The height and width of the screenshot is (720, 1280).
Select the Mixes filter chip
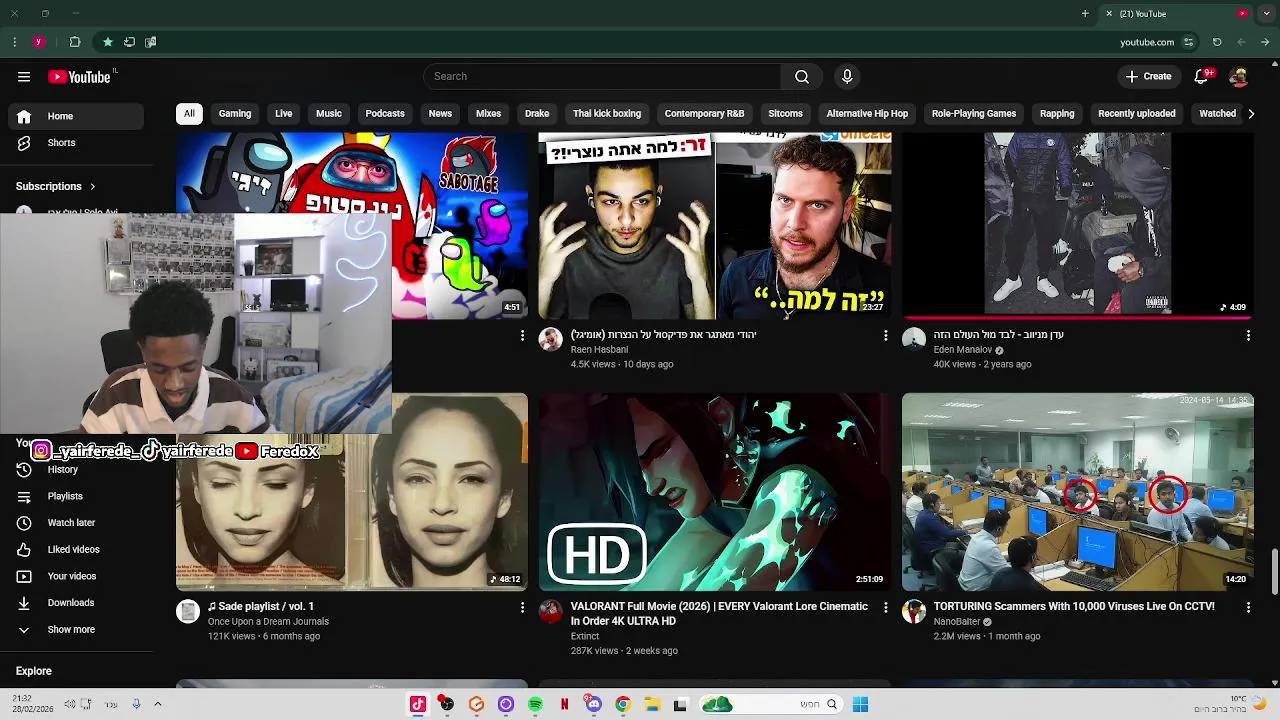pyautogui.click(x=489, y=113)
